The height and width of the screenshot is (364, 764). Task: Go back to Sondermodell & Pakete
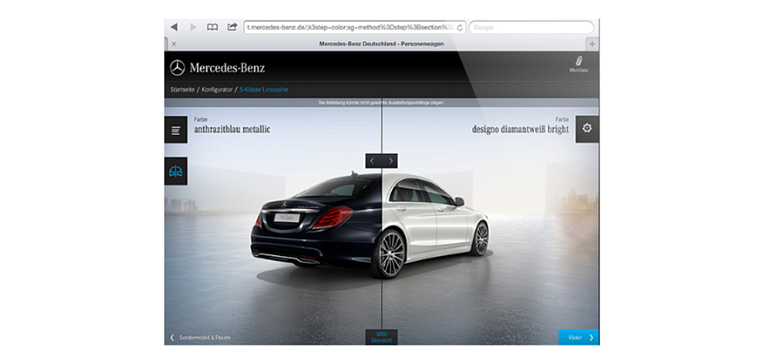[201, 337]
